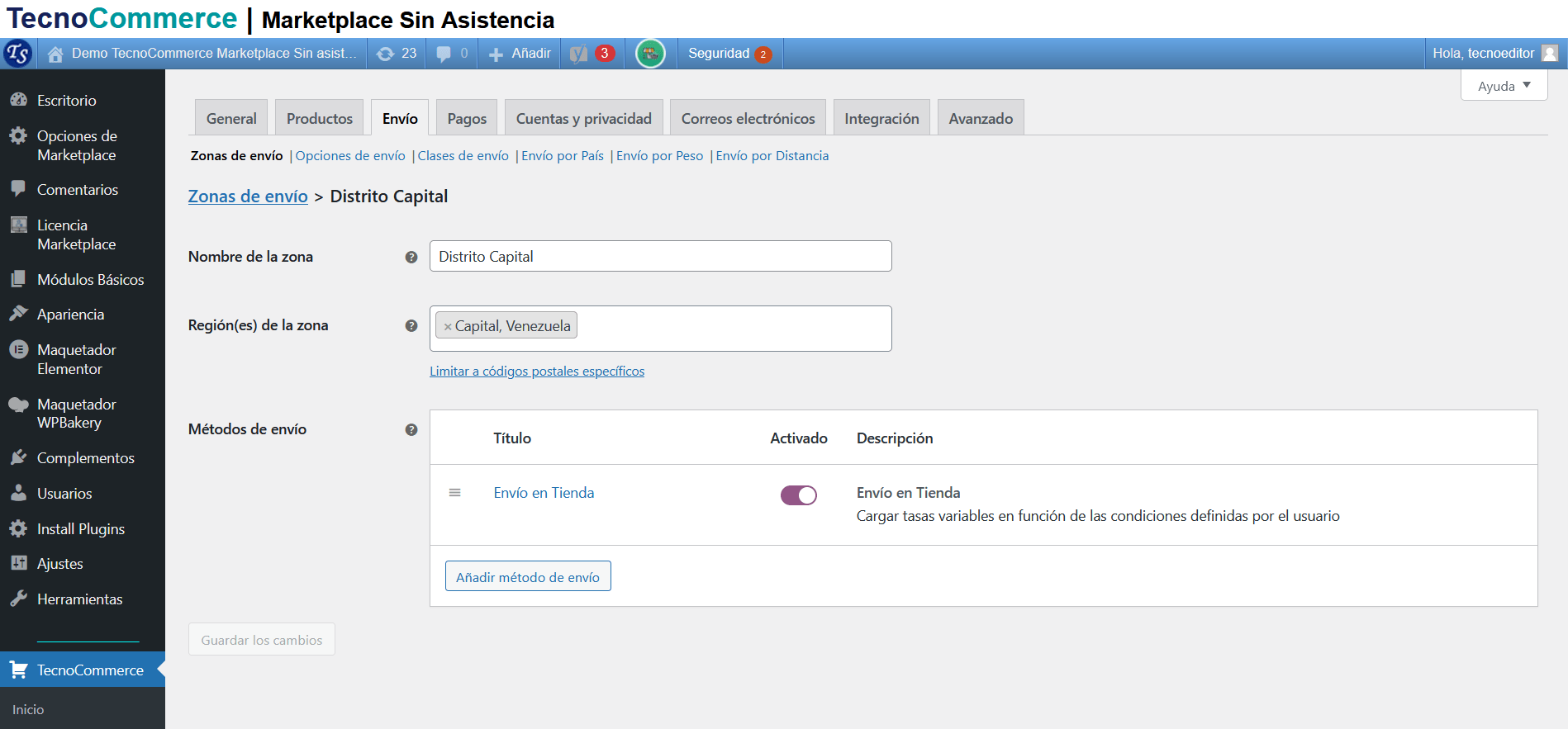1568x729 pixels.
Task: Click the Título column header
Action: click(512, 438)
